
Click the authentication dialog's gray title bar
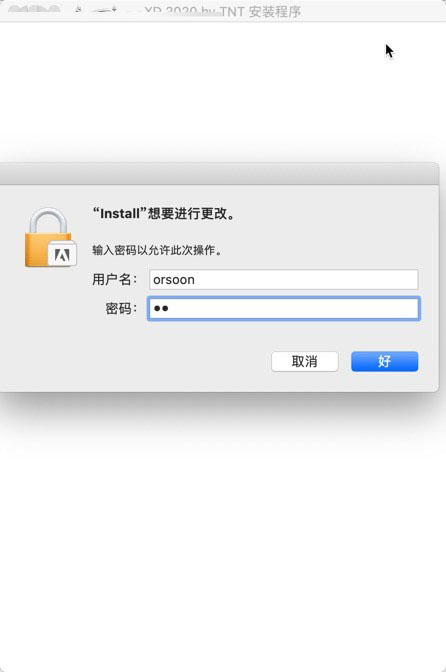pyautogui.click(x=219, y=174)
